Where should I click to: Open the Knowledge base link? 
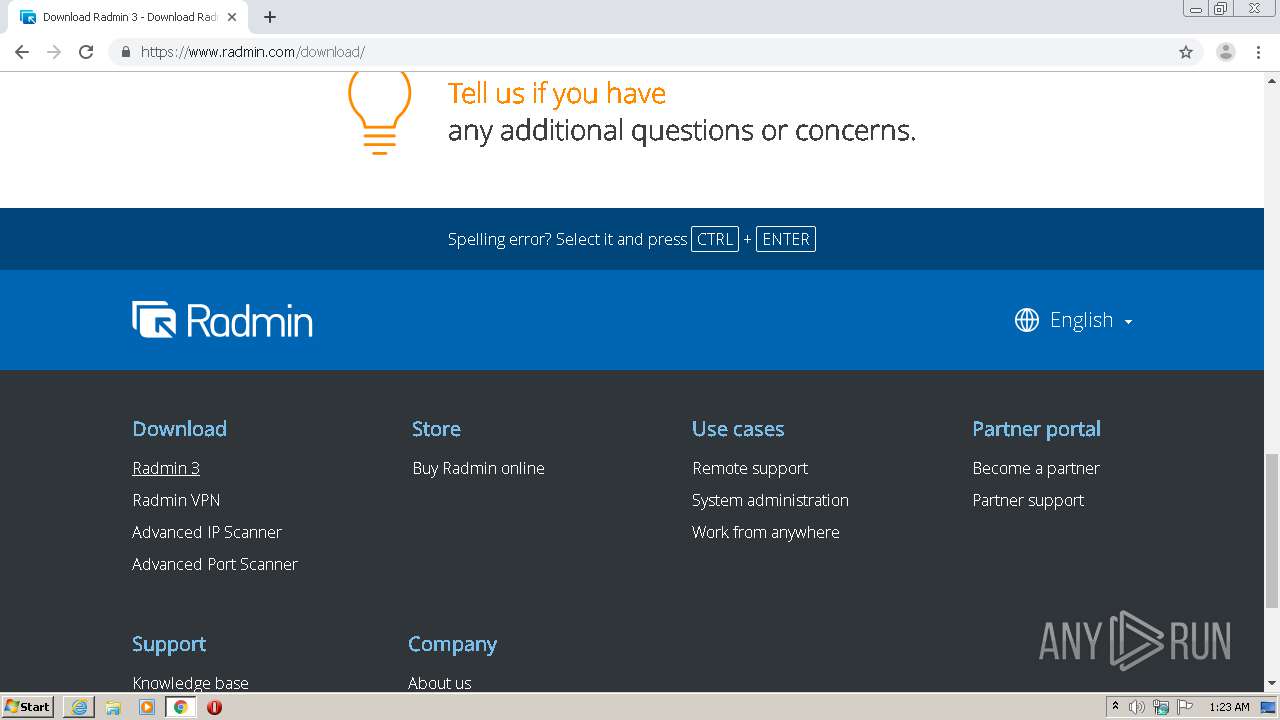tap(190, 683)
